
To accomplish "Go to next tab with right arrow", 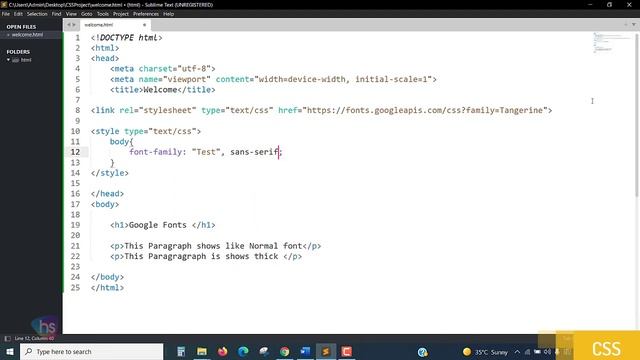I will (74, 25).
